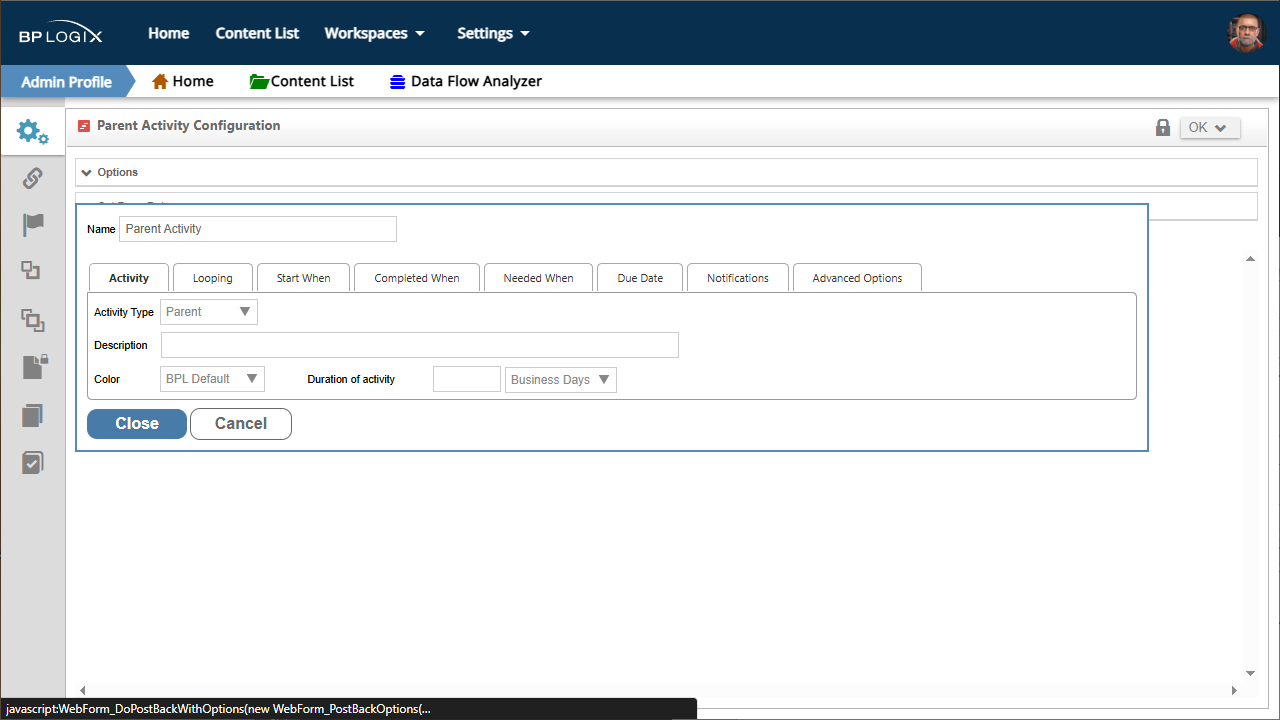Viewport: 1280px width, 720px height.
Task: Click the vertical scrollbar down arrow
Action: pyautogui.click(x=1250, y=674)
